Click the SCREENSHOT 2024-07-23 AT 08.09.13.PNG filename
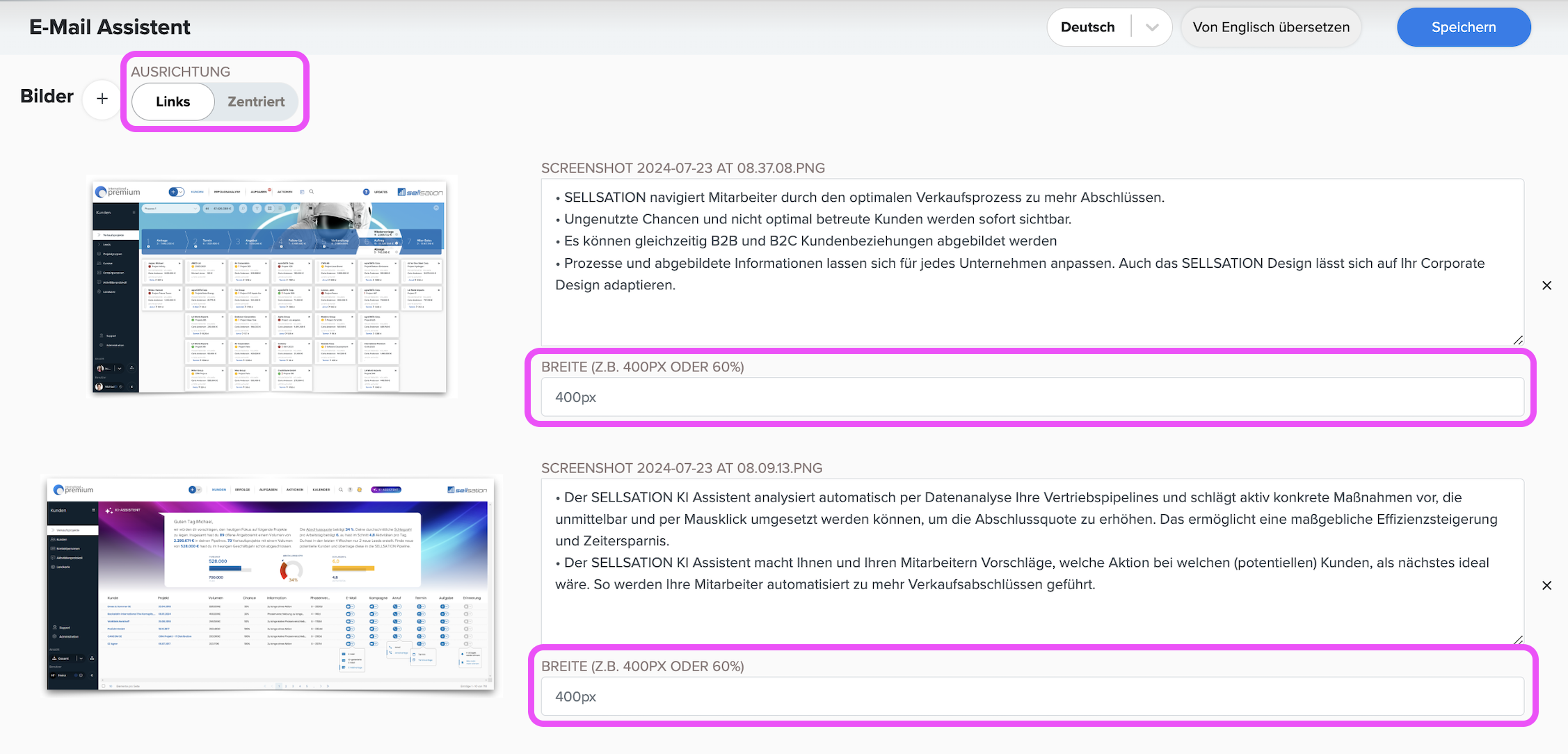This screenshot has height=754, width=1568. (x=682, y=468)
